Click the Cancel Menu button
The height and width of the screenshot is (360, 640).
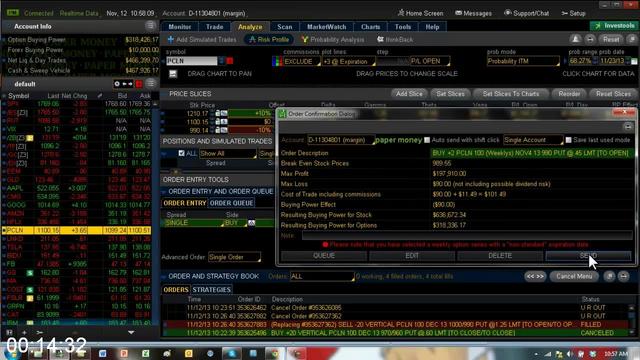574,276
